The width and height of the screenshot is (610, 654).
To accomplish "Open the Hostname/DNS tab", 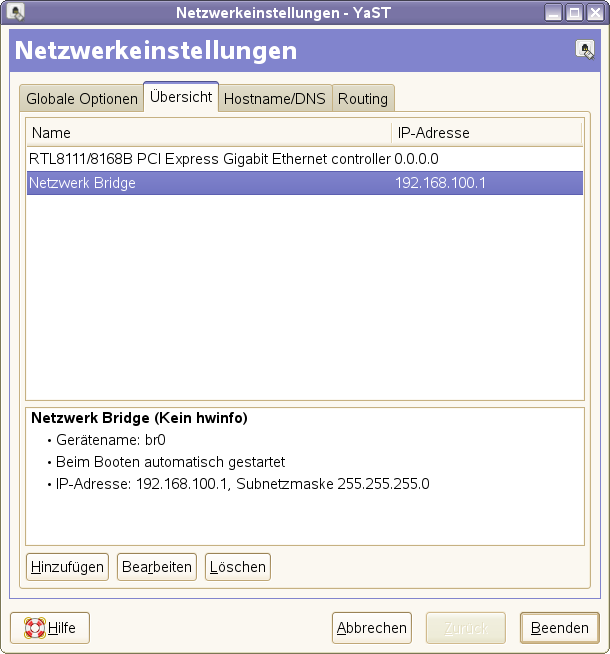I will 275,99.
